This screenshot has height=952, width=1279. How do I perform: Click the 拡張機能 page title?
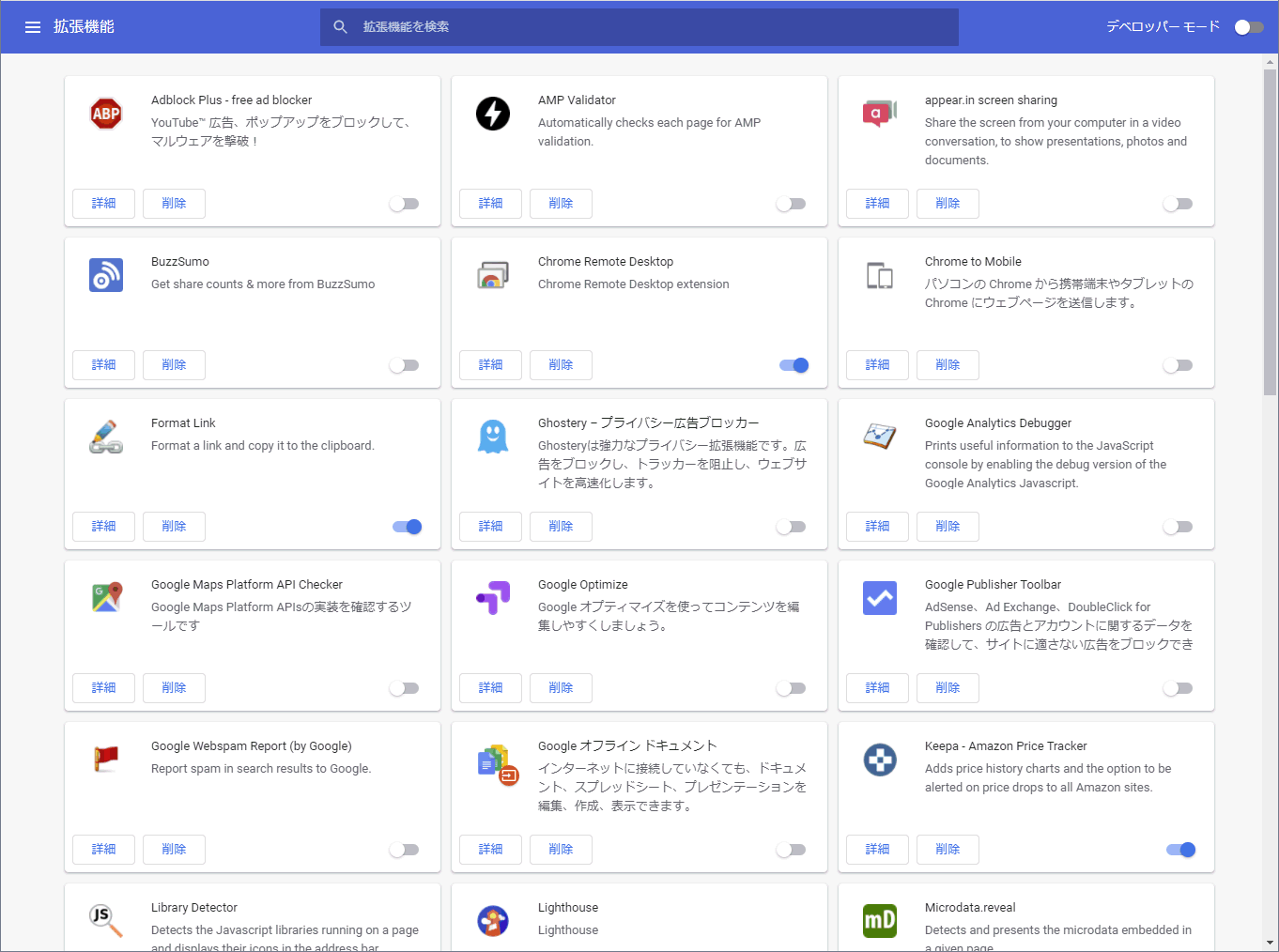(84, 27)
